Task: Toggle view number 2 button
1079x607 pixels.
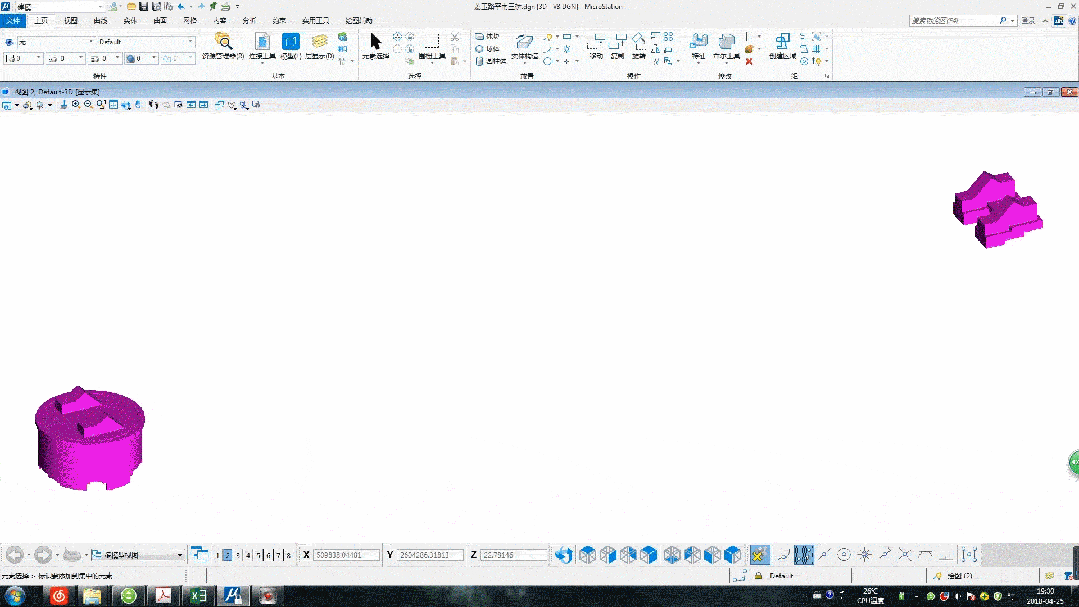Action: 227,555
